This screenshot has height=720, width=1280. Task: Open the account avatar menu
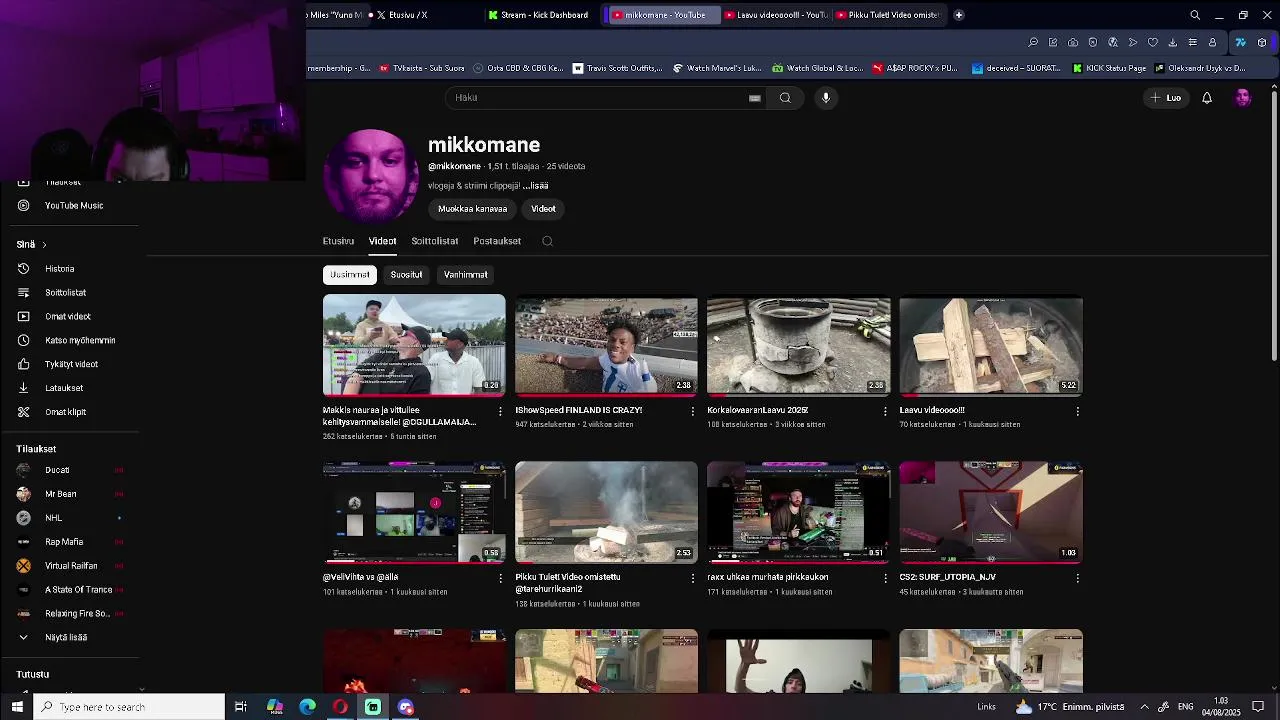[1243, 97]
